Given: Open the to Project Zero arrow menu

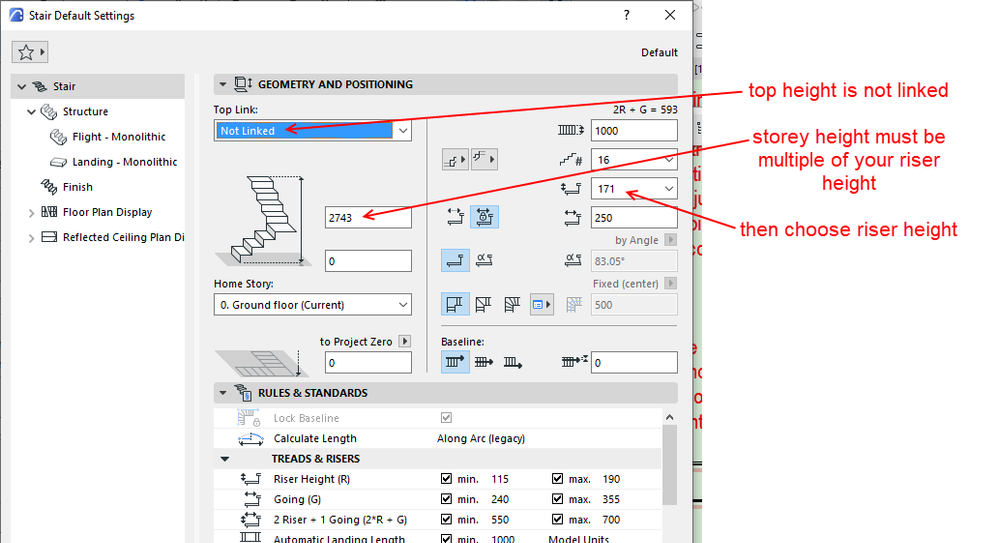Looking at the screenshot, I should 405,342.
